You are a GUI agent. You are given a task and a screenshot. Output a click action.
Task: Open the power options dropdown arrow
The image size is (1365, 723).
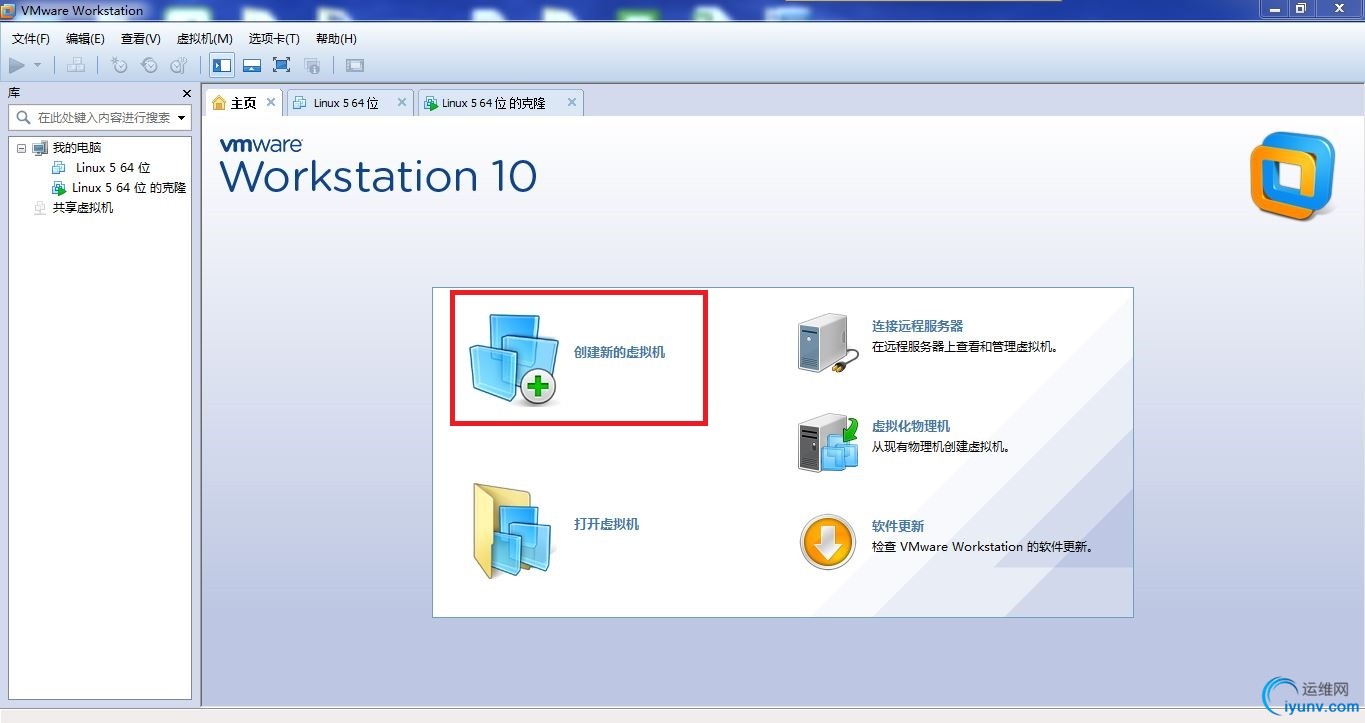click(38, 66)
